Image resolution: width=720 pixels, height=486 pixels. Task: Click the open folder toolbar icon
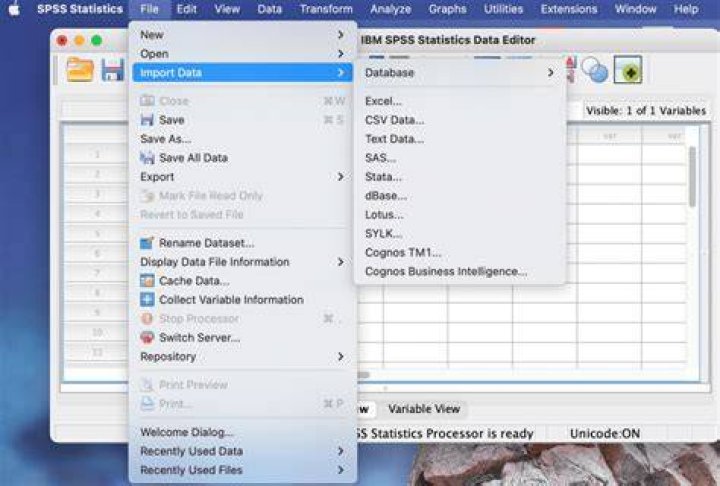(80, 70)
